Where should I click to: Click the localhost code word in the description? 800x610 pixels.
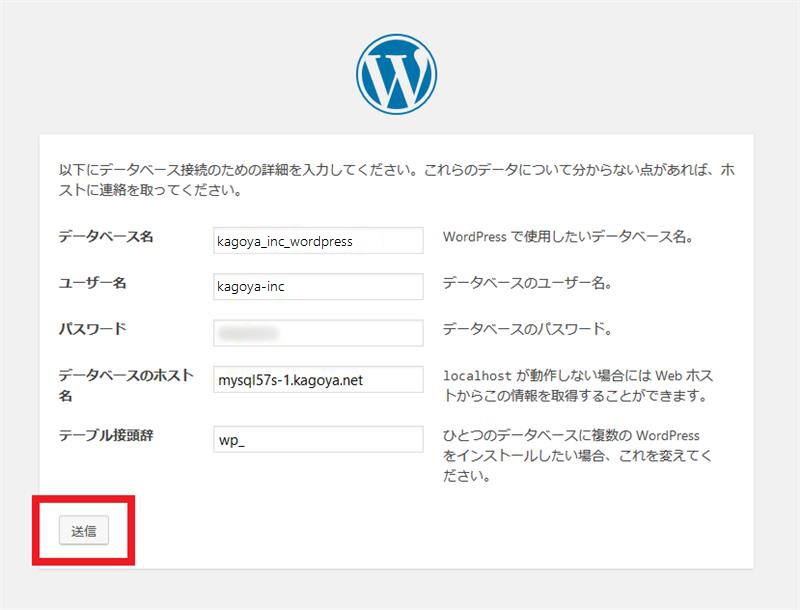coord(478,377)
